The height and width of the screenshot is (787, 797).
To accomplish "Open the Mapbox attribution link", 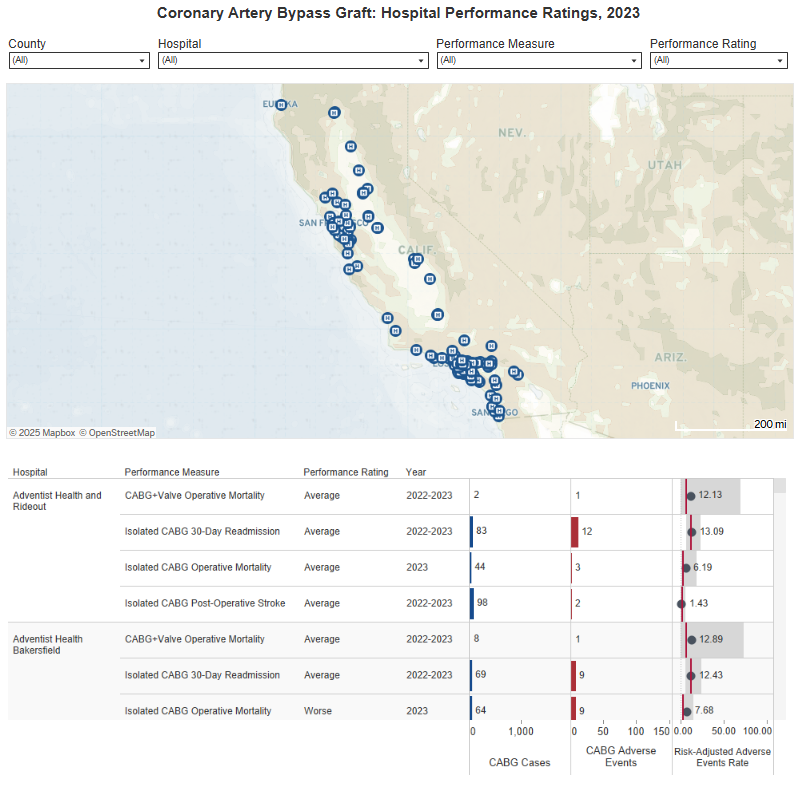I will (42, 433).
